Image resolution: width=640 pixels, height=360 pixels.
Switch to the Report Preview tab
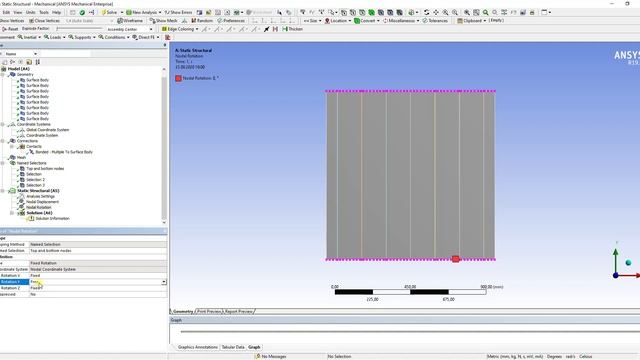pos(239,311)
